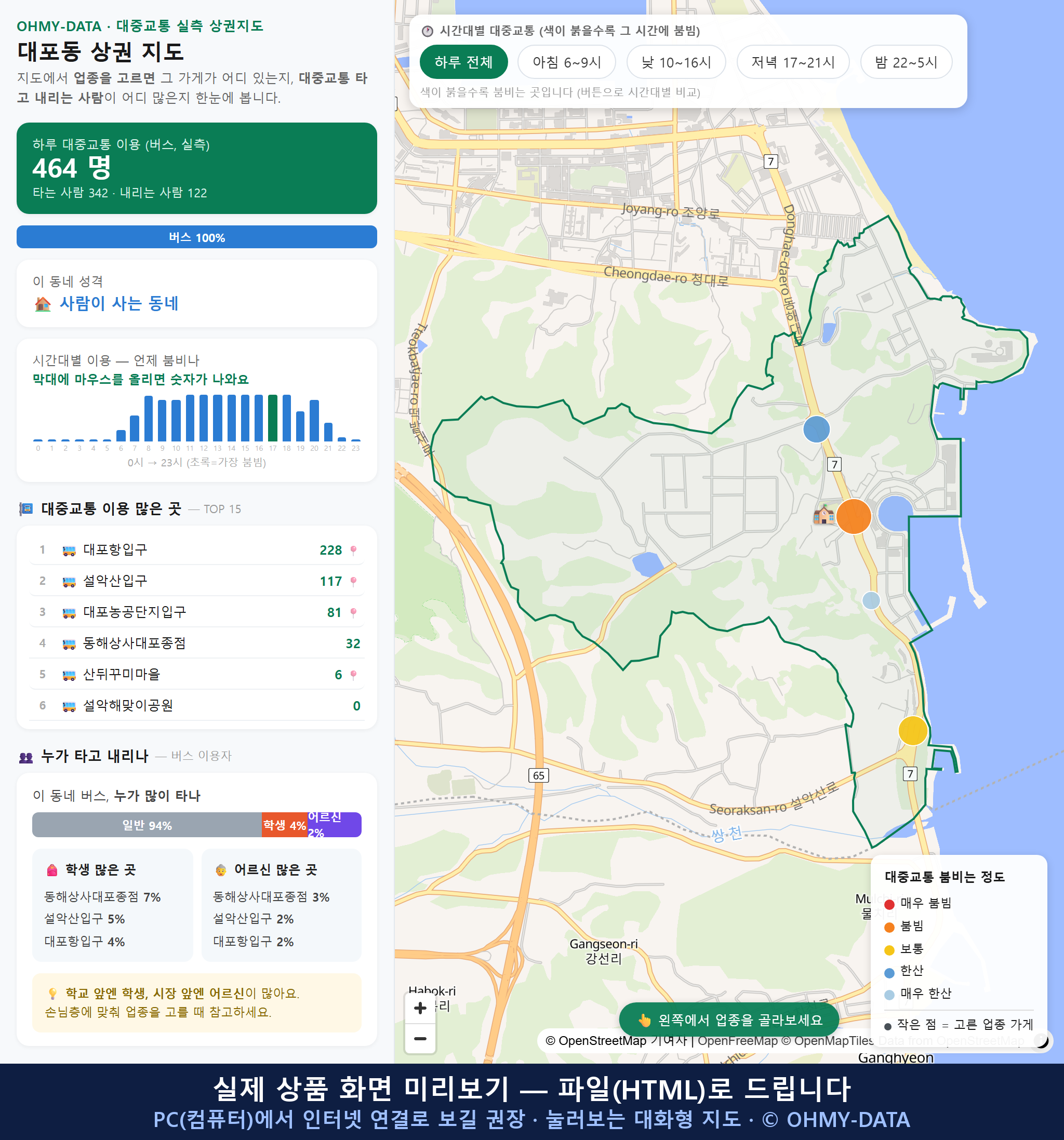Select the 아침 6~9시 time filter
The width and height of the screenshot is (1064, 1140).
[x=567, y=62]
